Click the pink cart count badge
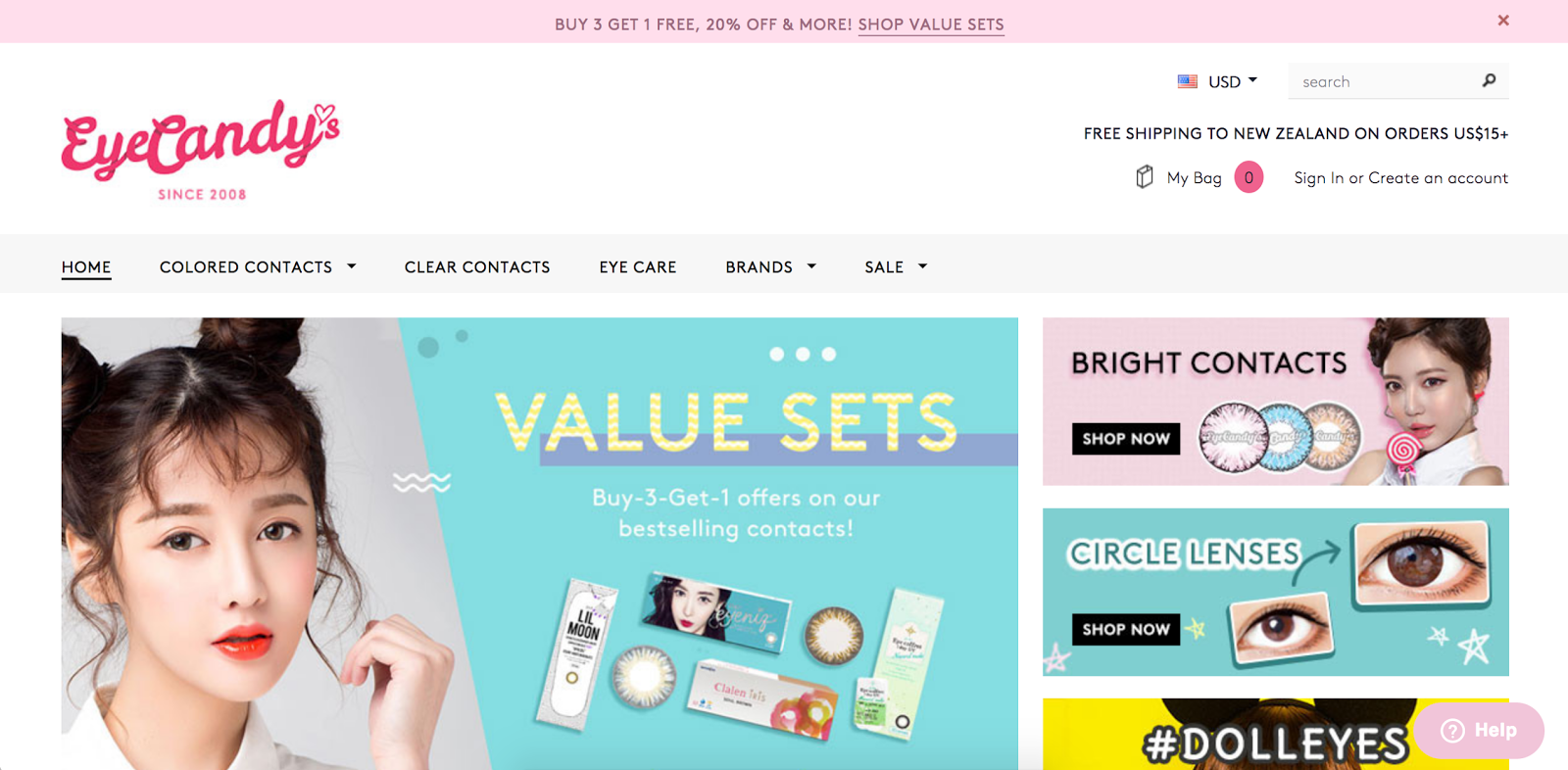 [1249, 177]
